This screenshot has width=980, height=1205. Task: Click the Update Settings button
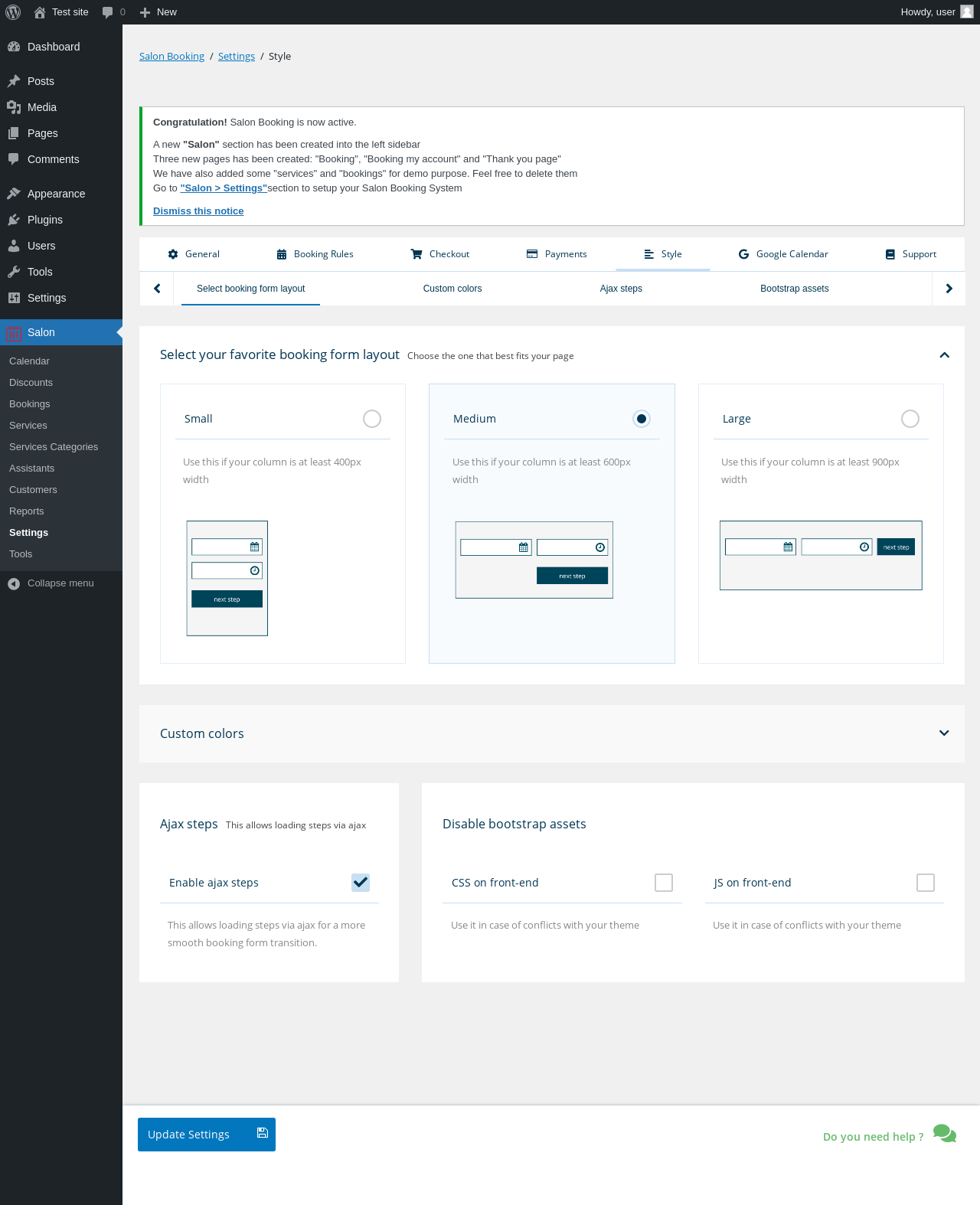(x=207, y=1135)
